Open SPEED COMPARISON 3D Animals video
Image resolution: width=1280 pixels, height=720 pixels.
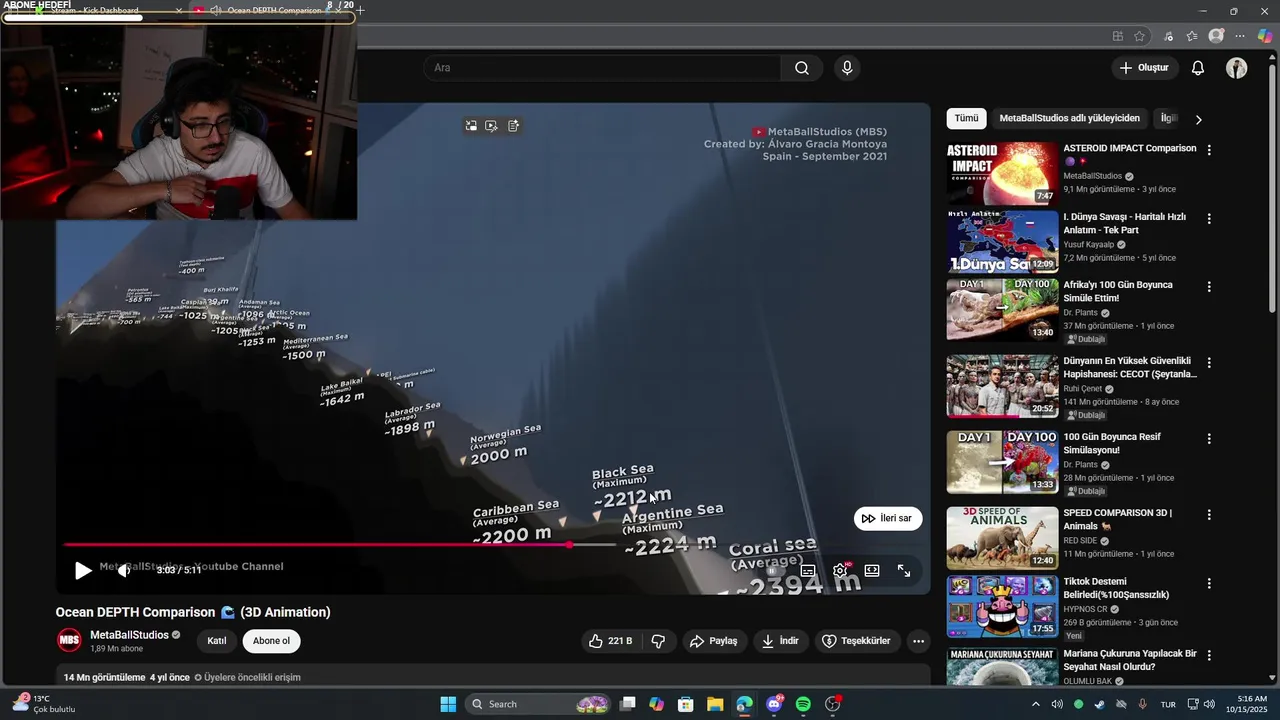(x=1002, y=538)
